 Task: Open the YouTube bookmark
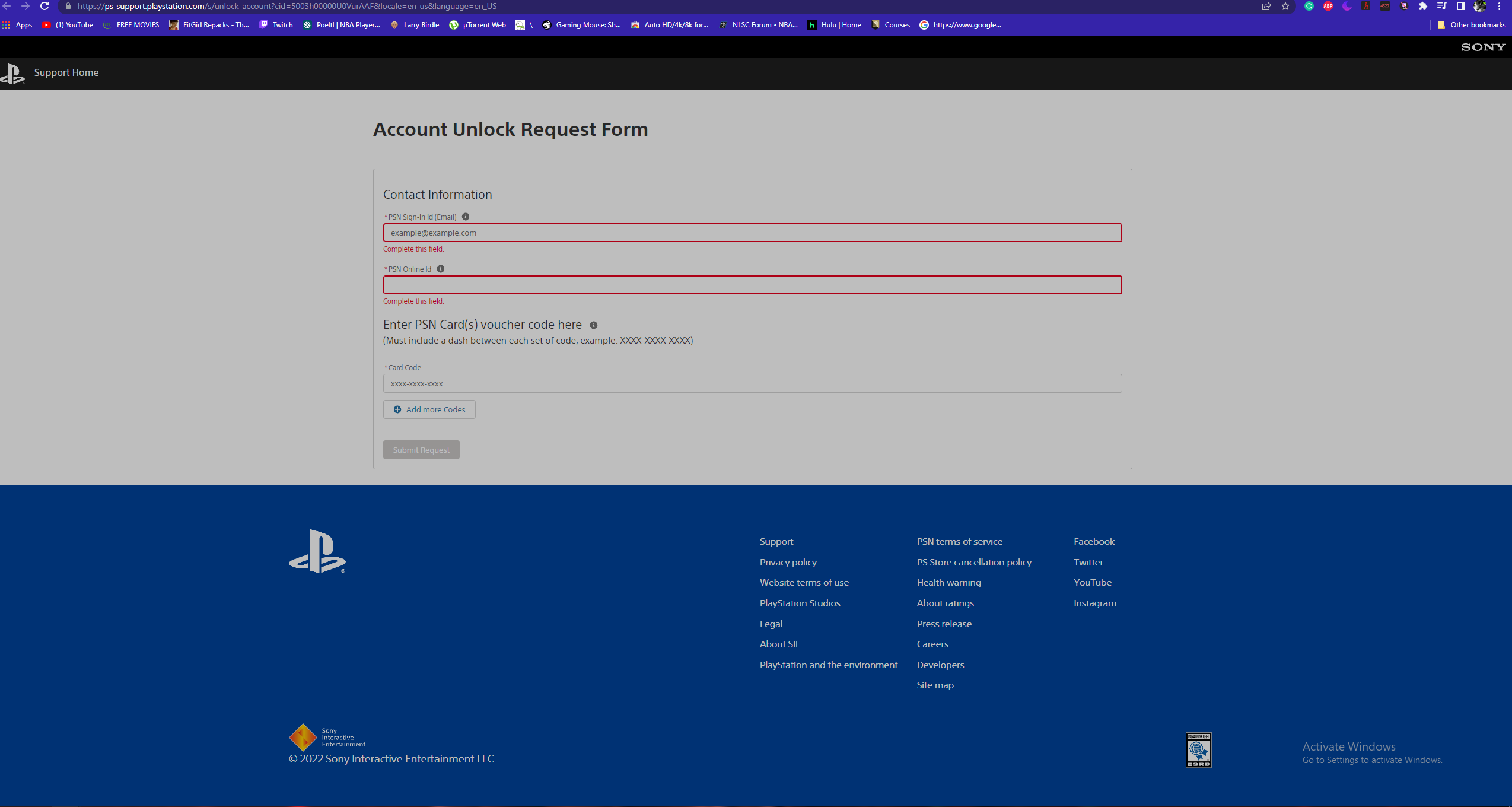68,25
